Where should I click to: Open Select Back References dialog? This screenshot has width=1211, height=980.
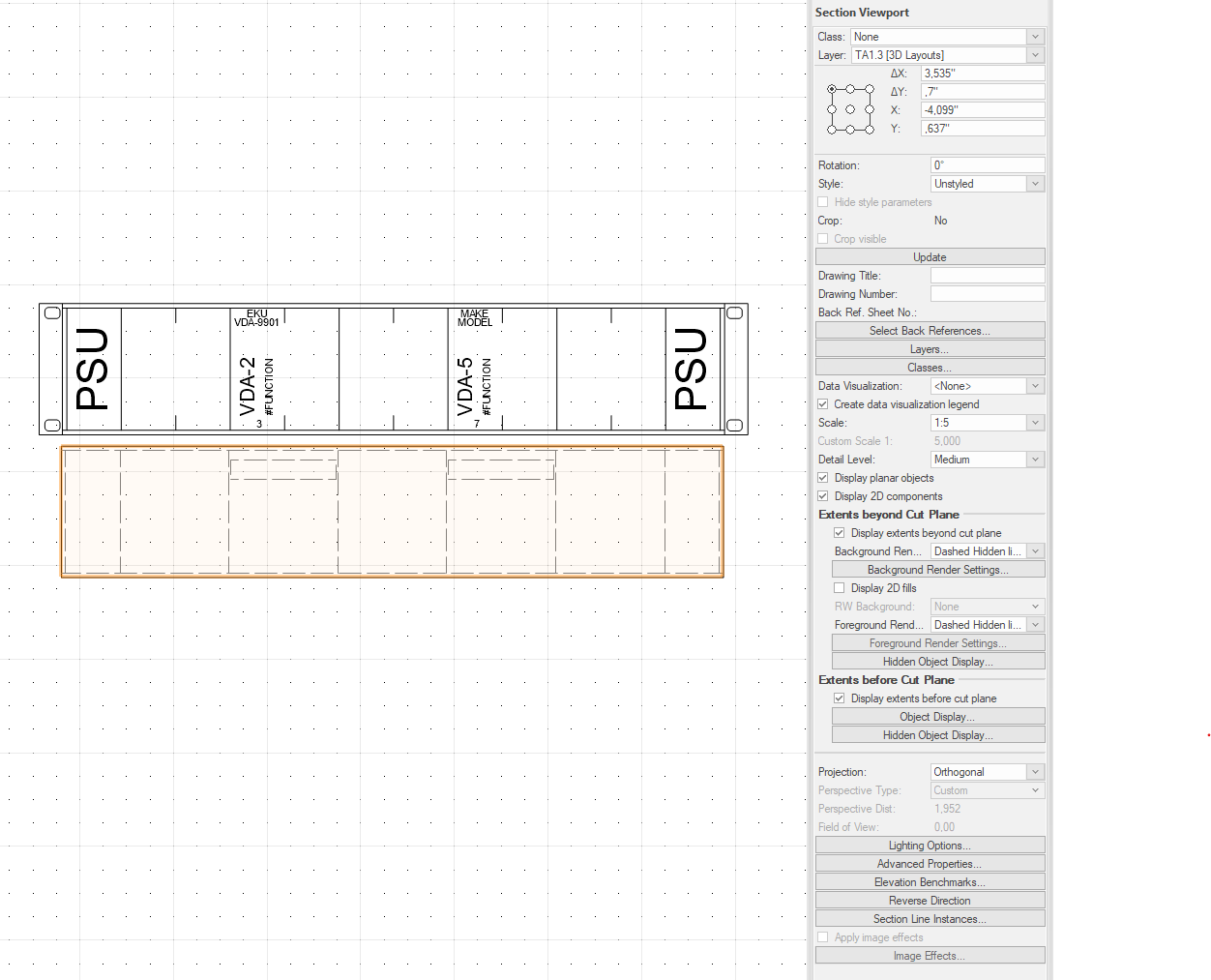[x=930, y=331]
